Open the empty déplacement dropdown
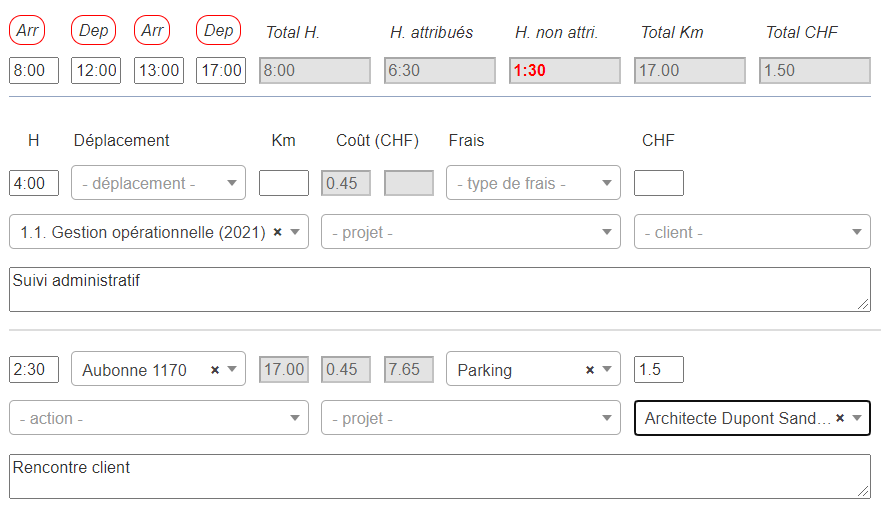This screenshot has height=507, width=881. (x=158, y=184)
